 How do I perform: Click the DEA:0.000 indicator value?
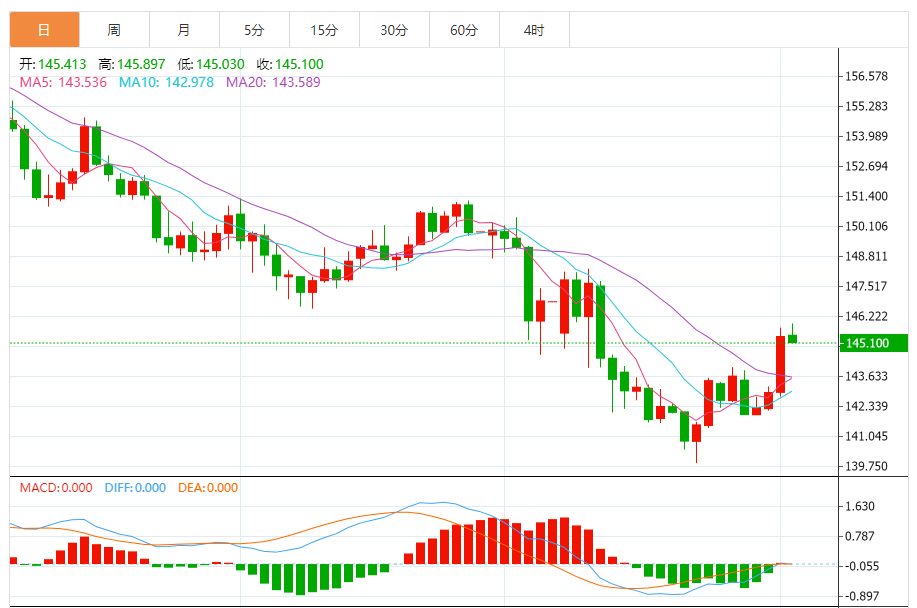208,488
